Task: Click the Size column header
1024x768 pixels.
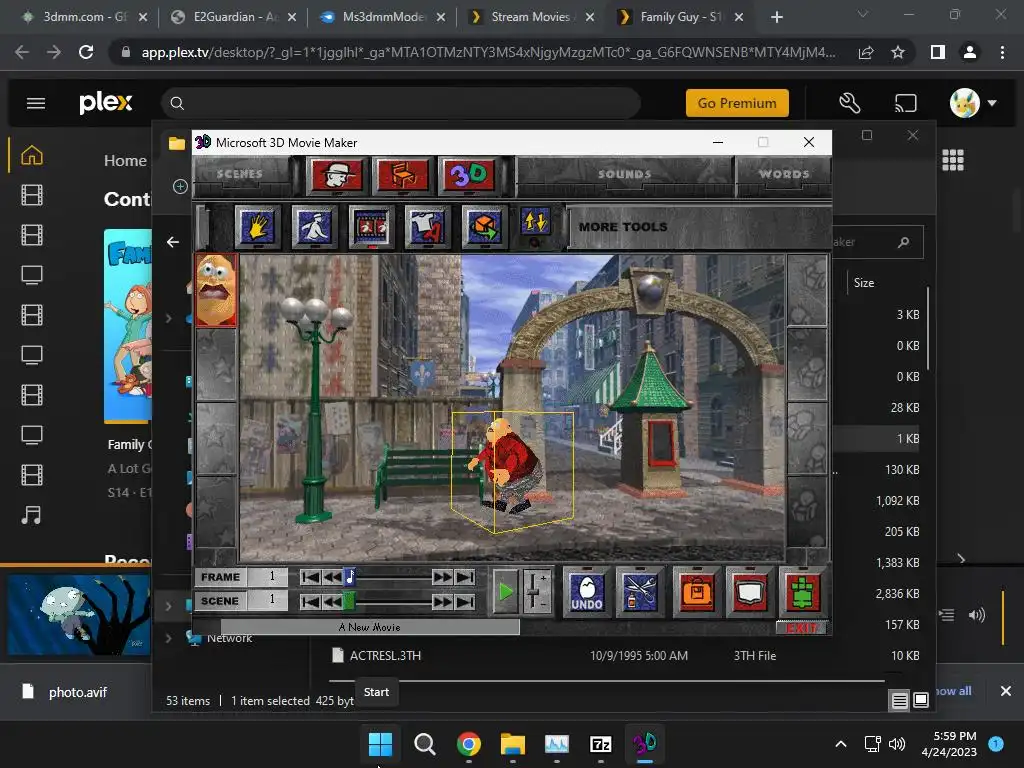Action: [x=863, y=283]
